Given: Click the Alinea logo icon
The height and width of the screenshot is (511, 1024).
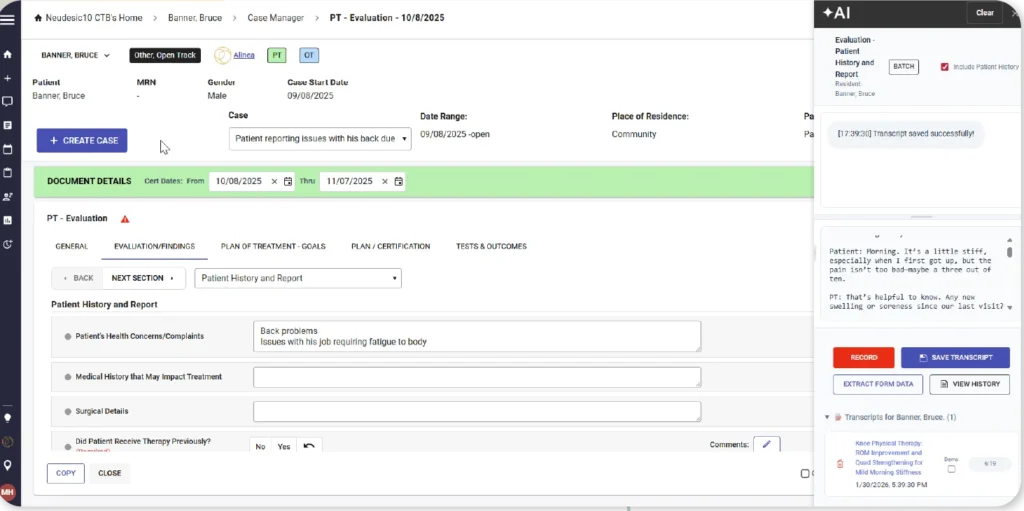Looking at the screenshot, I should pos(223,56).
